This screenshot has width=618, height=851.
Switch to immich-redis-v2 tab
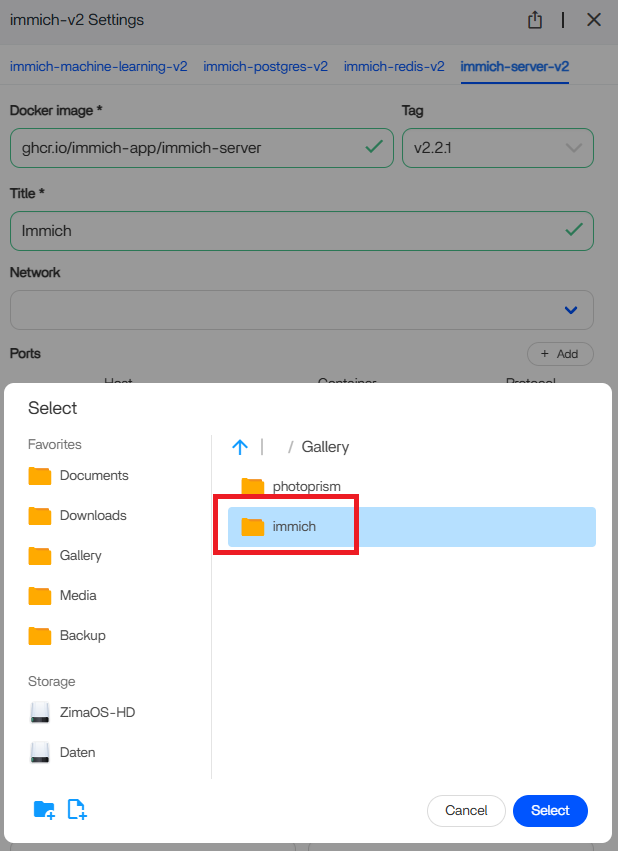click(x=394, y=67)
